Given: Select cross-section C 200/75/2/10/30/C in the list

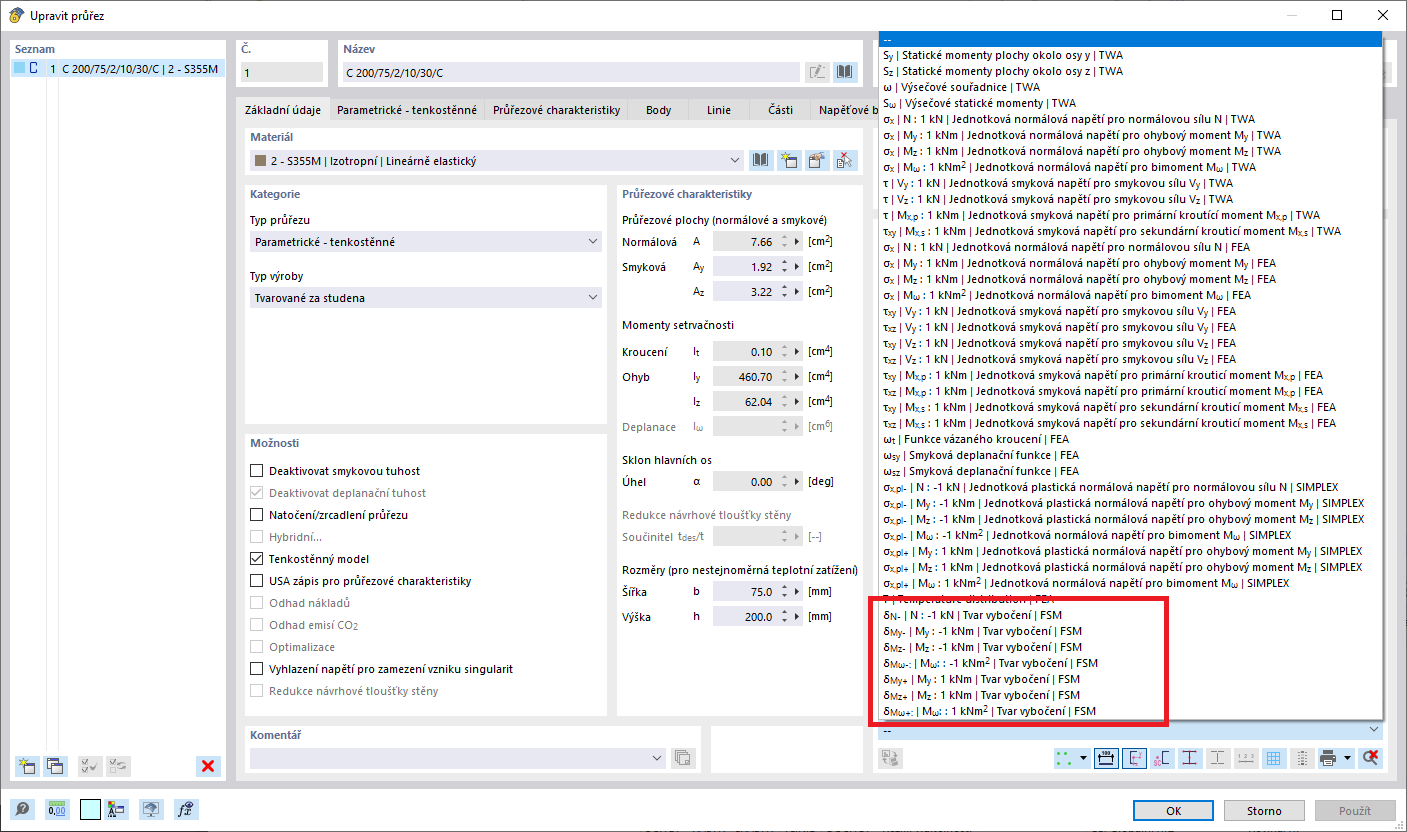Looking at the screenshot, I should click(118, 69).
